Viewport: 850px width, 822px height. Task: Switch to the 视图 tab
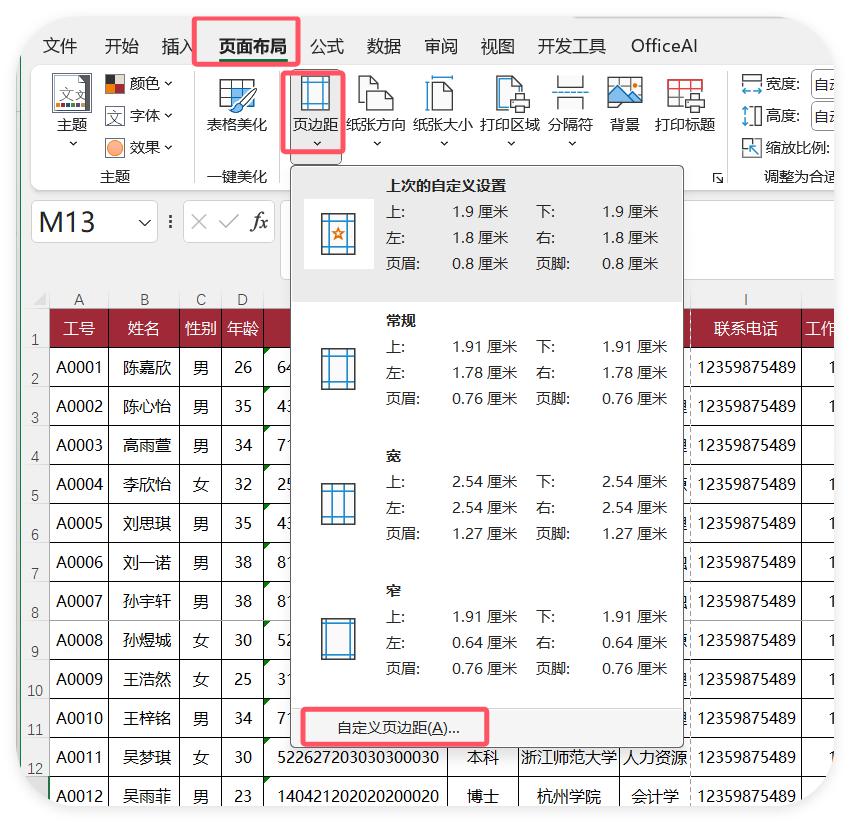pos(498,46)
